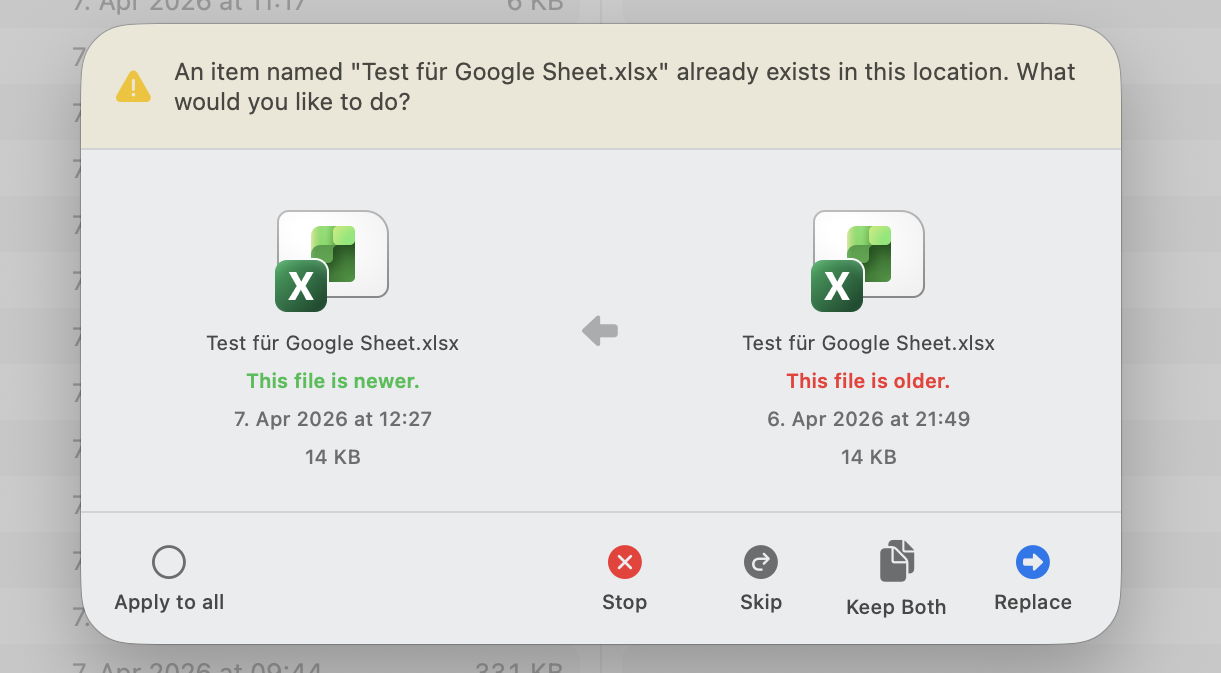Click the blue Replace arrow icon
The height and width of the screenshot is (673, 1221).
[1032, 562]
